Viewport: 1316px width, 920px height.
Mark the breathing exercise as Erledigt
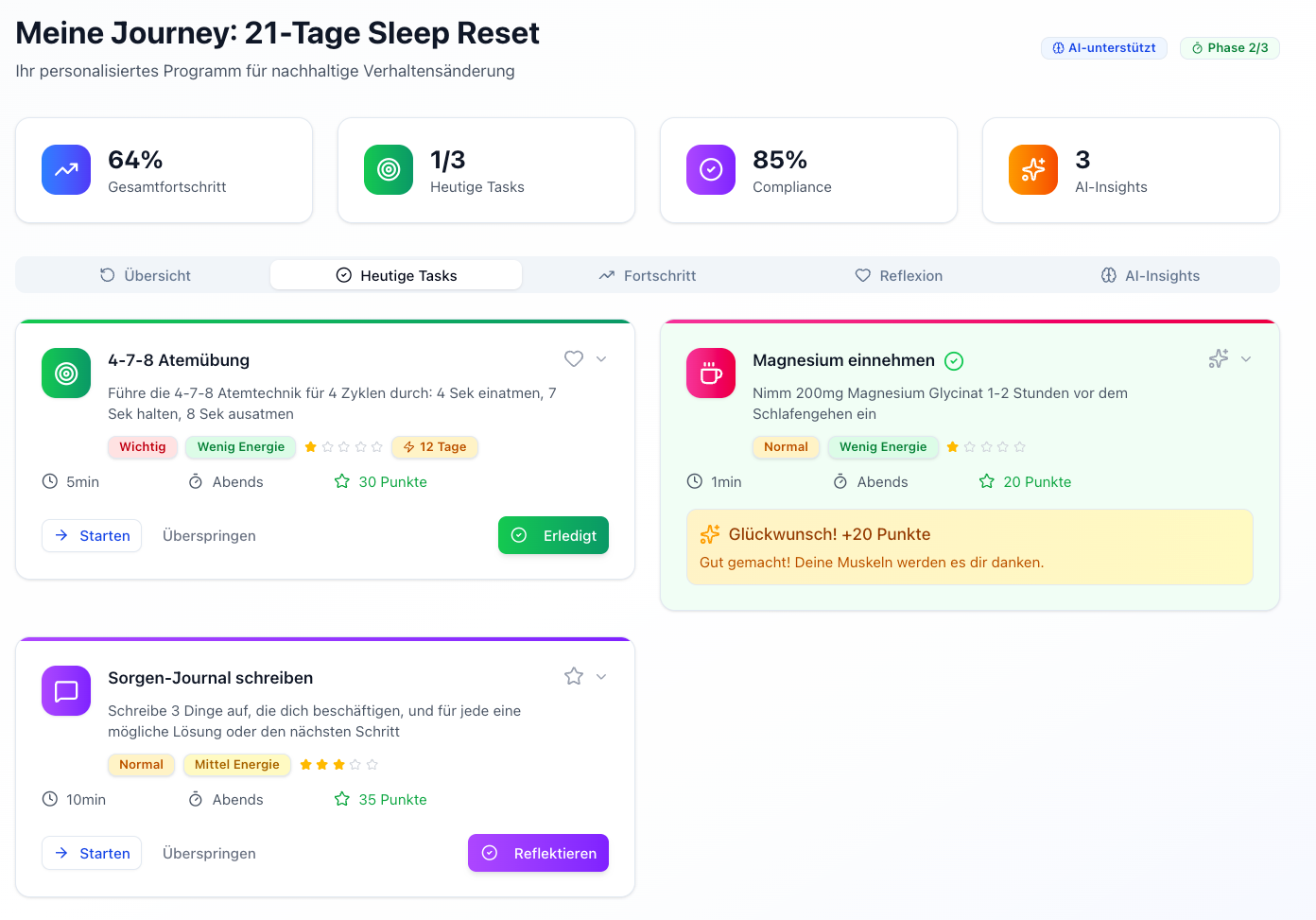(553, 535)
